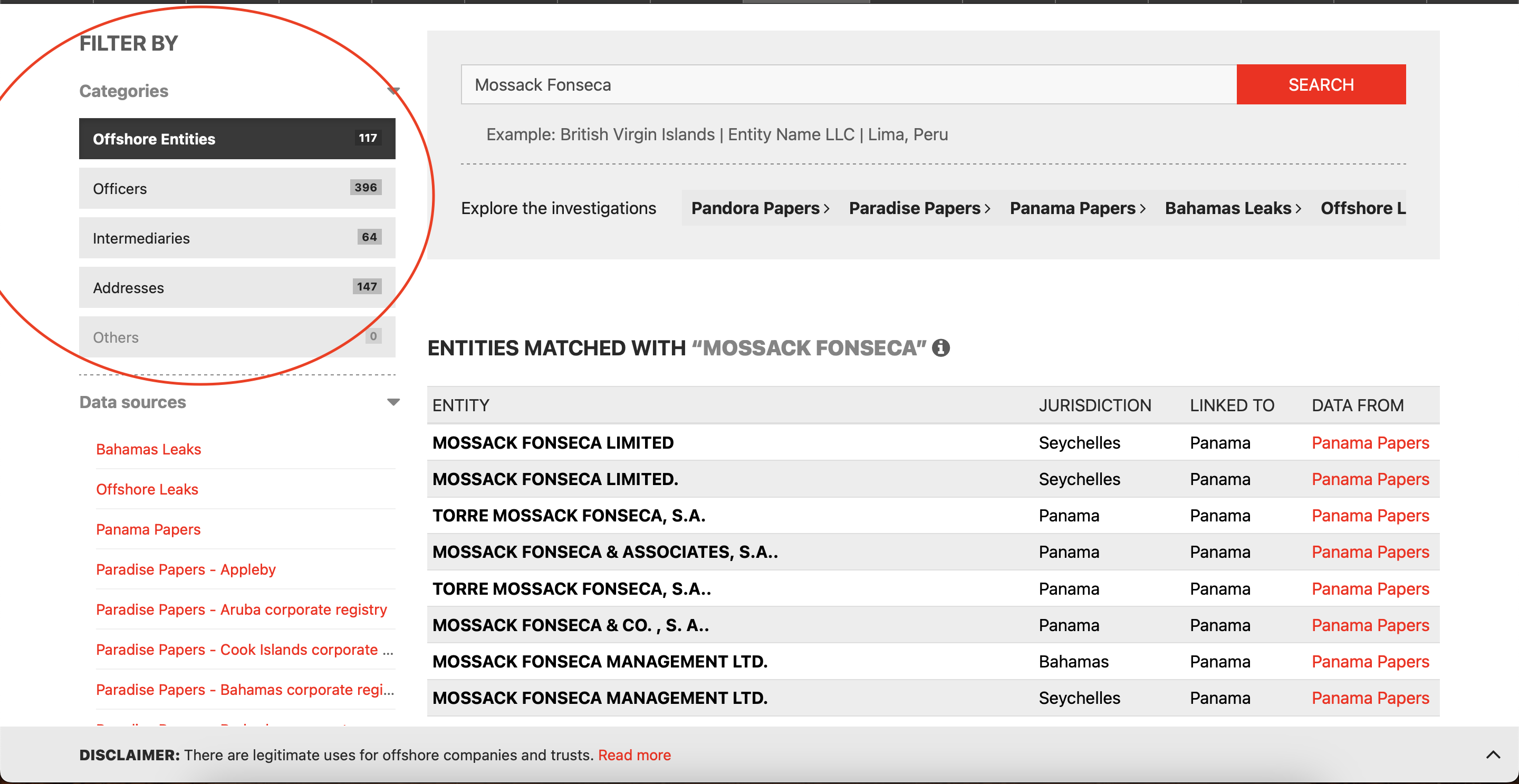Filter results by Officers category

coord(237,188)
